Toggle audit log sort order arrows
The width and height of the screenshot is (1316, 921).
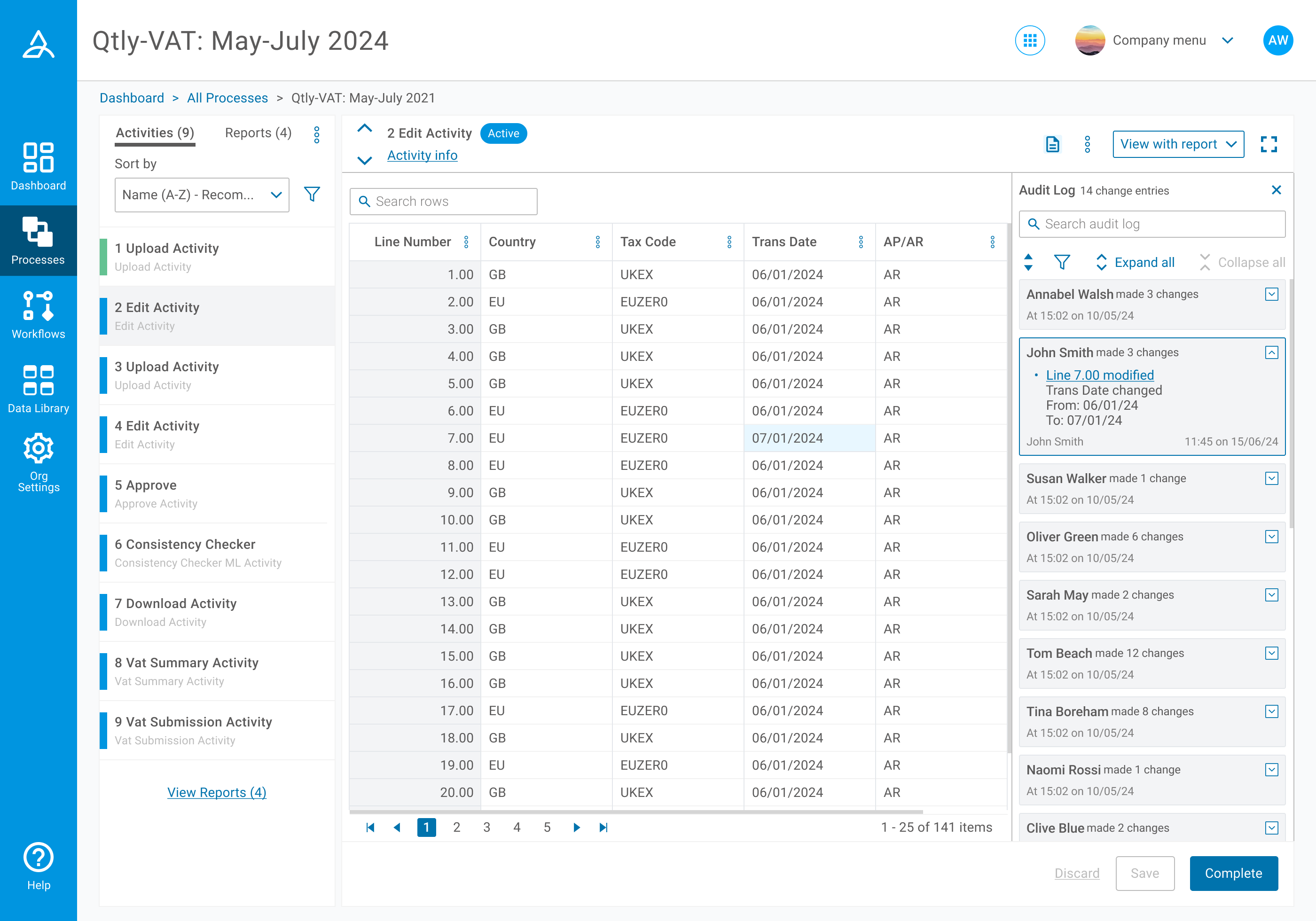click(x=1028, y=263)
